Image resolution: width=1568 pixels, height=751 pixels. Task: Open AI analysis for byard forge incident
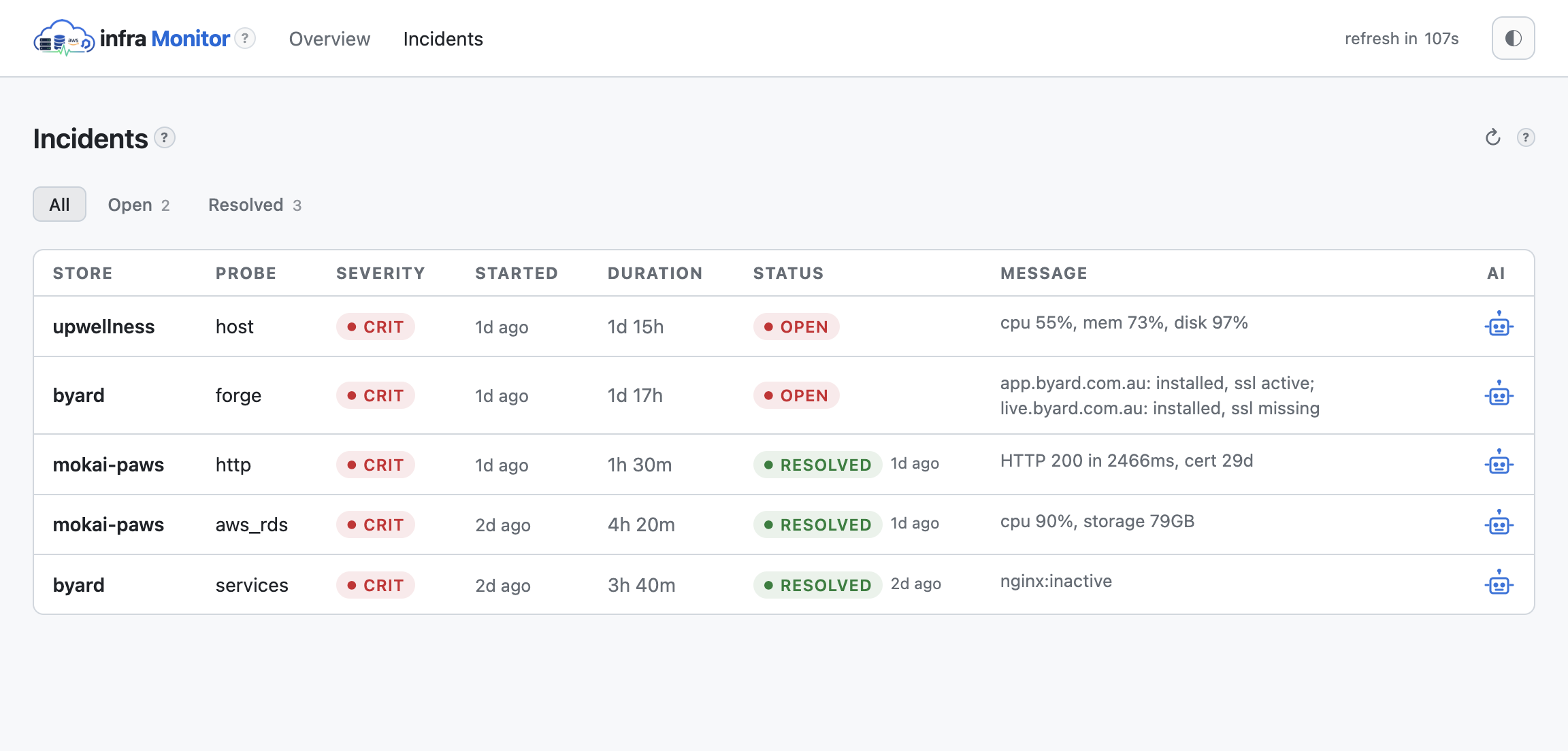(x=1499, y=395)
